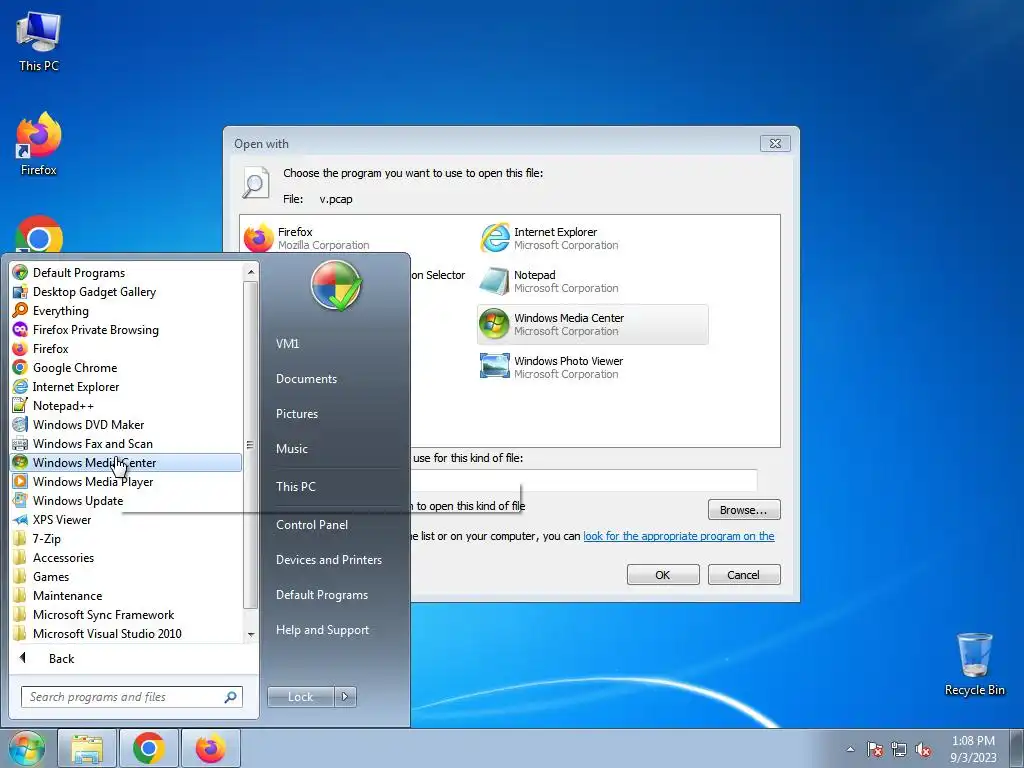Expand the Microsoft Visual Studio 2010 folder
1024x768 pixels.
click(107, 633)
